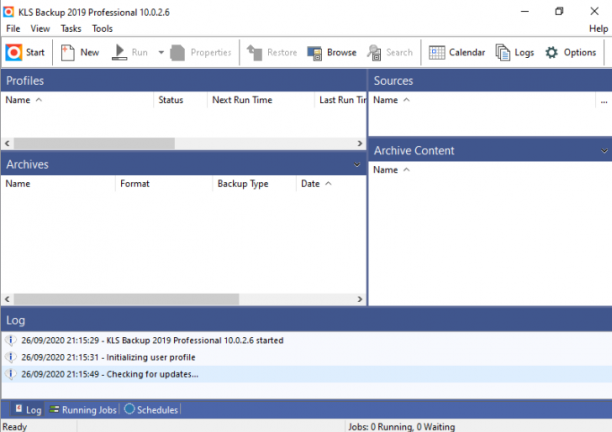Open the Help menu
Image resolution: width=612 pixels, height=432 pixels.
click(598, 28)
